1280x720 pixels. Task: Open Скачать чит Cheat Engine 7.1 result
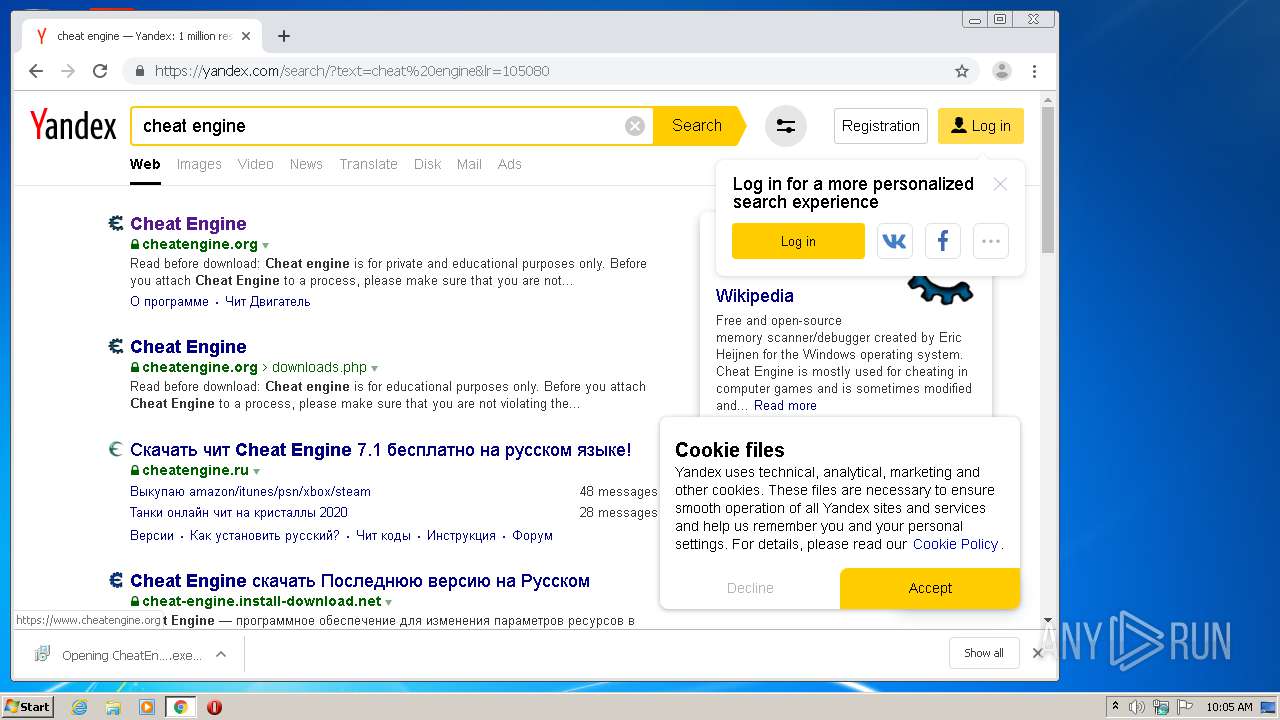tap(381, 450)
